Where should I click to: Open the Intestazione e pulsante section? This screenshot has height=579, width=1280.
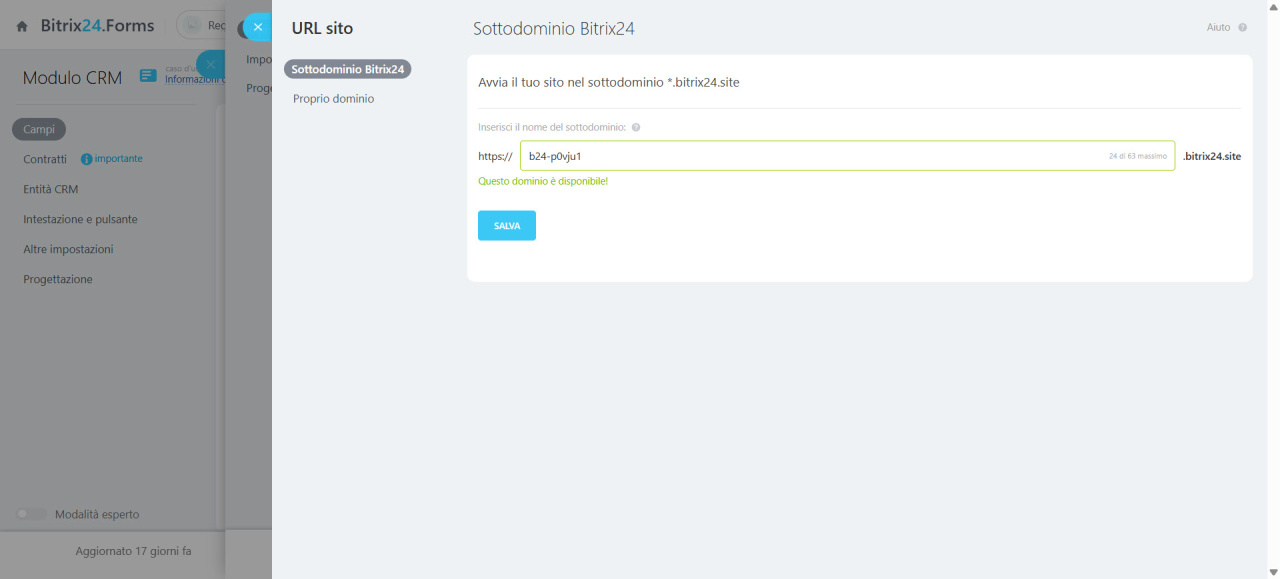[x=80, y=219]
